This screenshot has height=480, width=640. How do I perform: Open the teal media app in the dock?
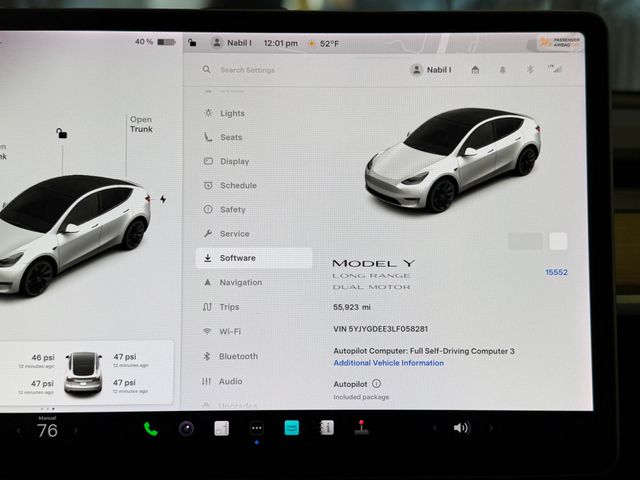(291, 428)
